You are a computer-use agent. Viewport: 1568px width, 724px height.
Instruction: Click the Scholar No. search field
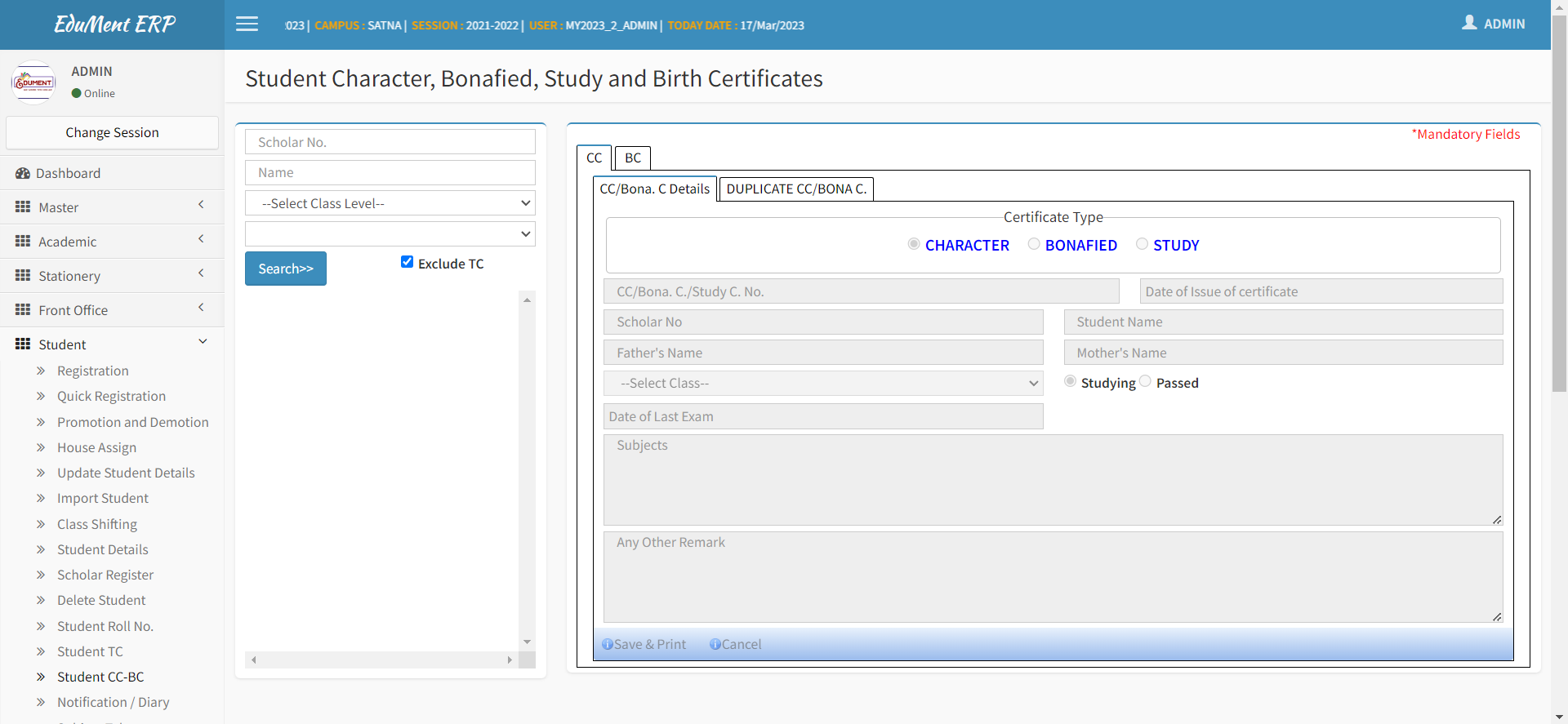(390, 142)
